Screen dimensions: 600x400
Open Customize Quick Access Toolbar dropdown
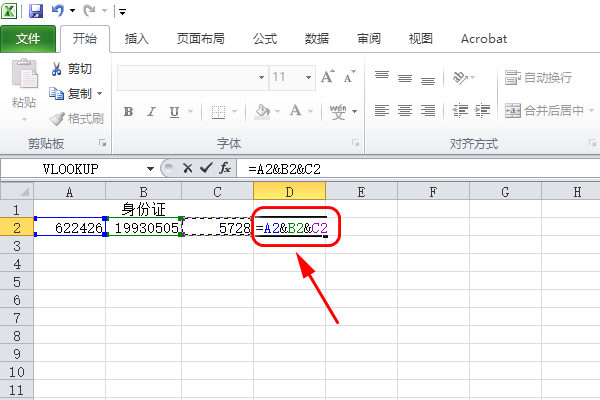click(x=122, y=12)
